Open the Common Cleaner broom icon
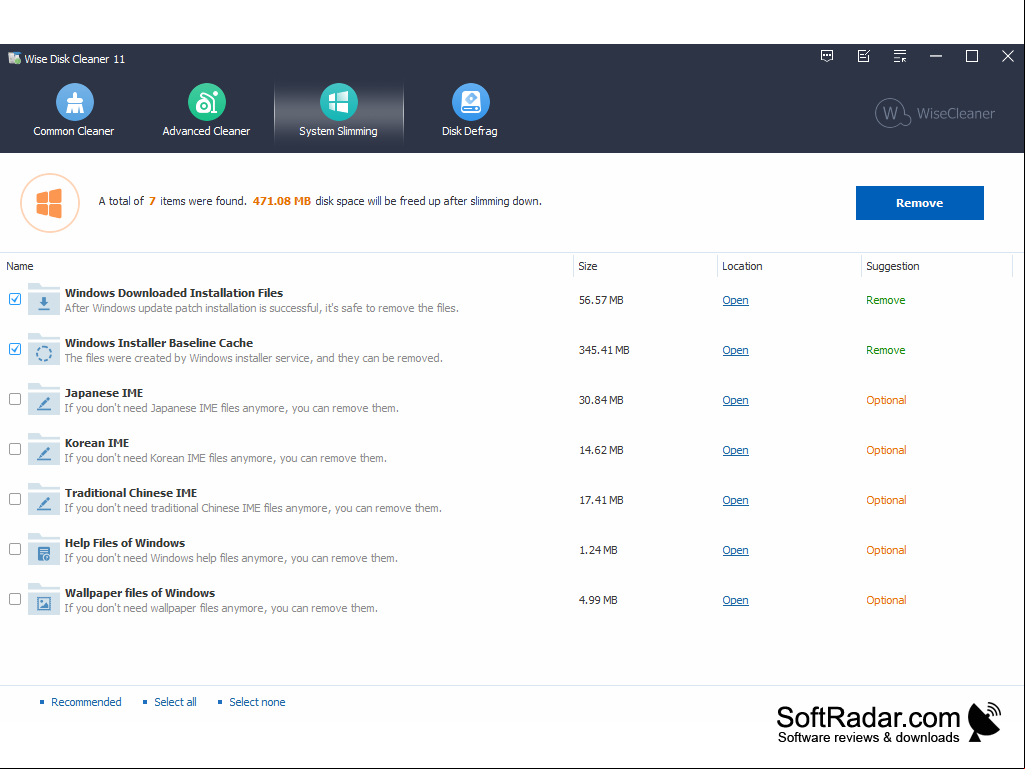Viewport: 1025px width, 769px height. click(x=75, y=102)
